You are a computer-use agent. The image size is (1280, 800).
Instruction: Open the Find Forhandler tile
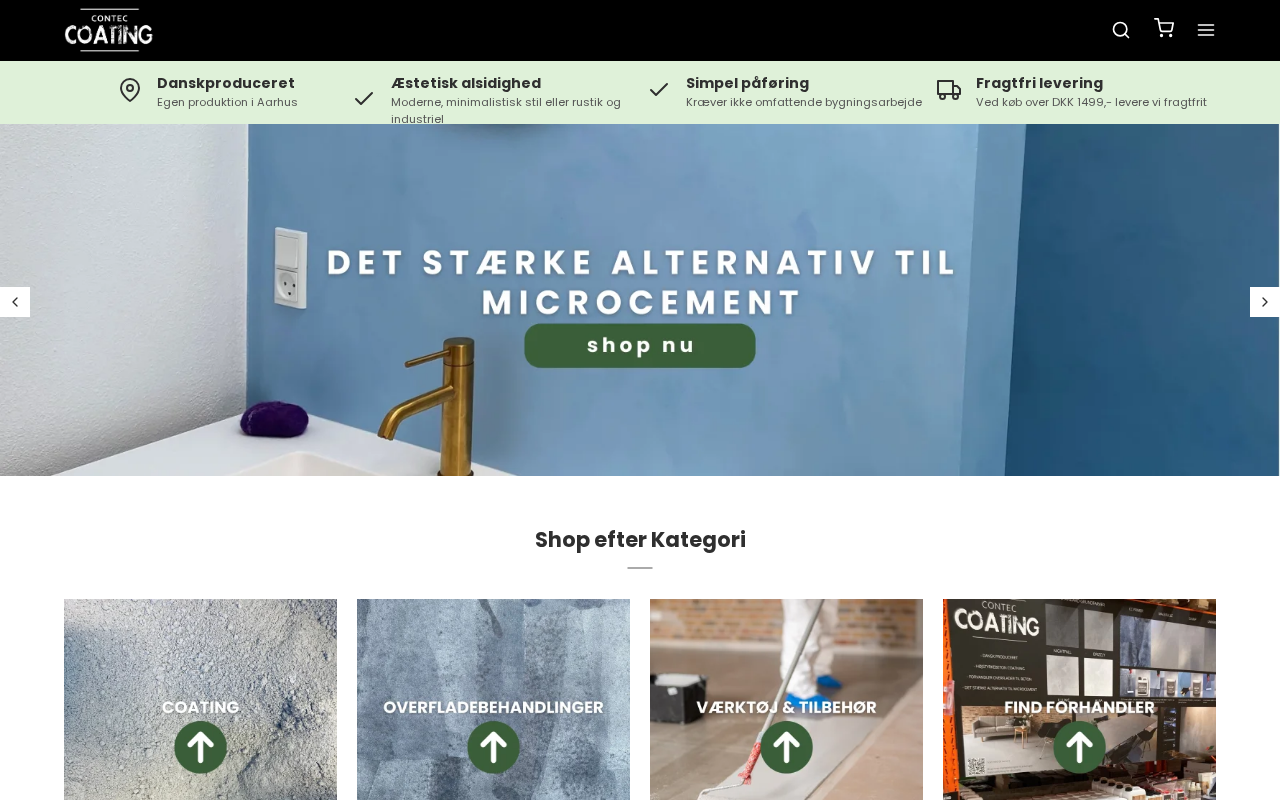[1080, 700]
